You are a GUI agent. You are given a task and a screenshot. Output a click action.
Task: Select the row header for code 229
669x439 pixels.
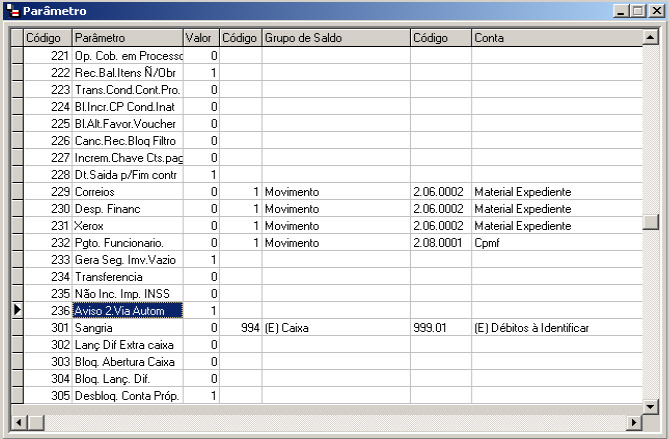[x=16, y=192]
